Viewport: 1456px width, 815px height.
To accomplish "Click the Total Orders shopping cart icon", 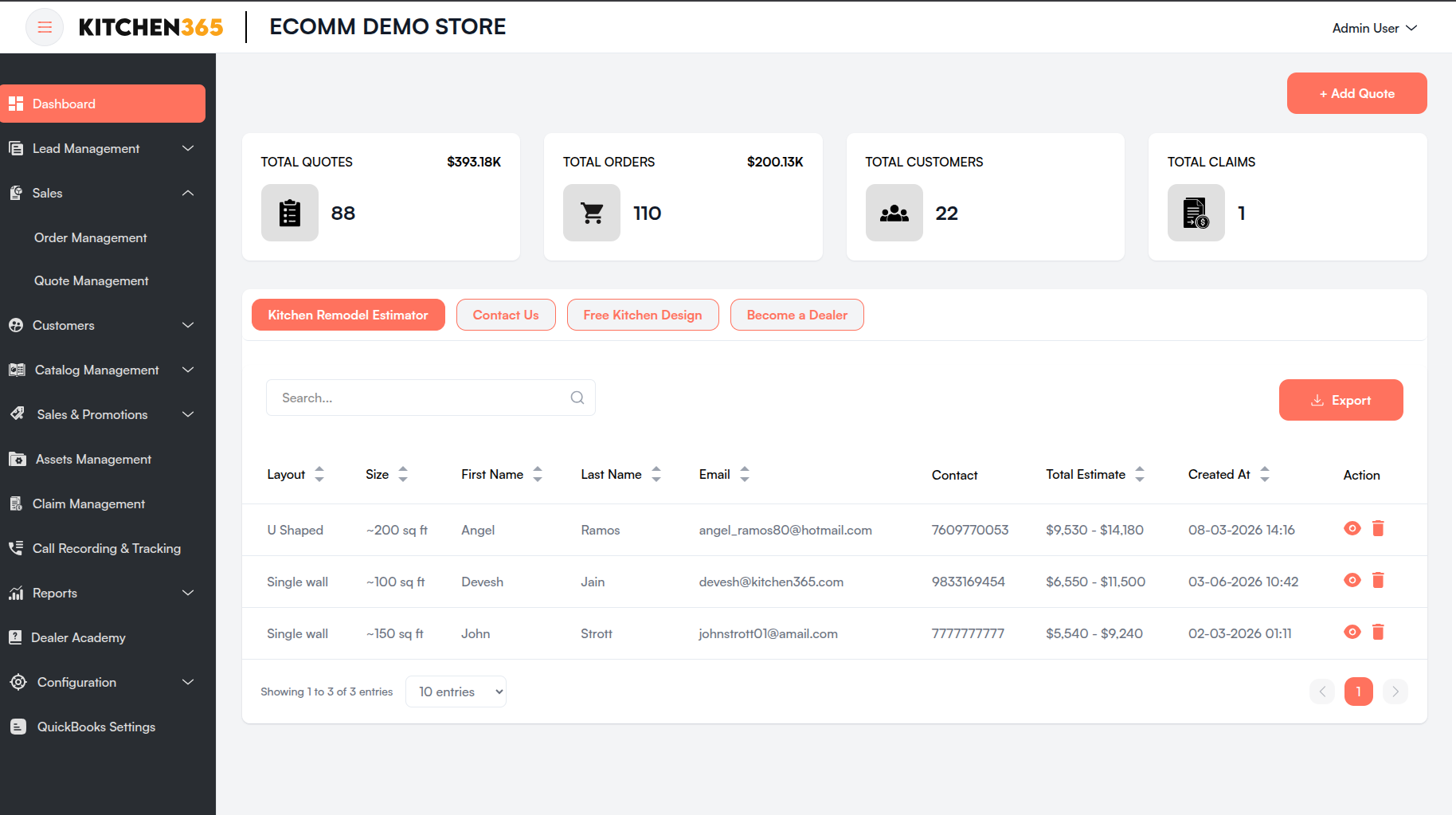I will 592,213.
